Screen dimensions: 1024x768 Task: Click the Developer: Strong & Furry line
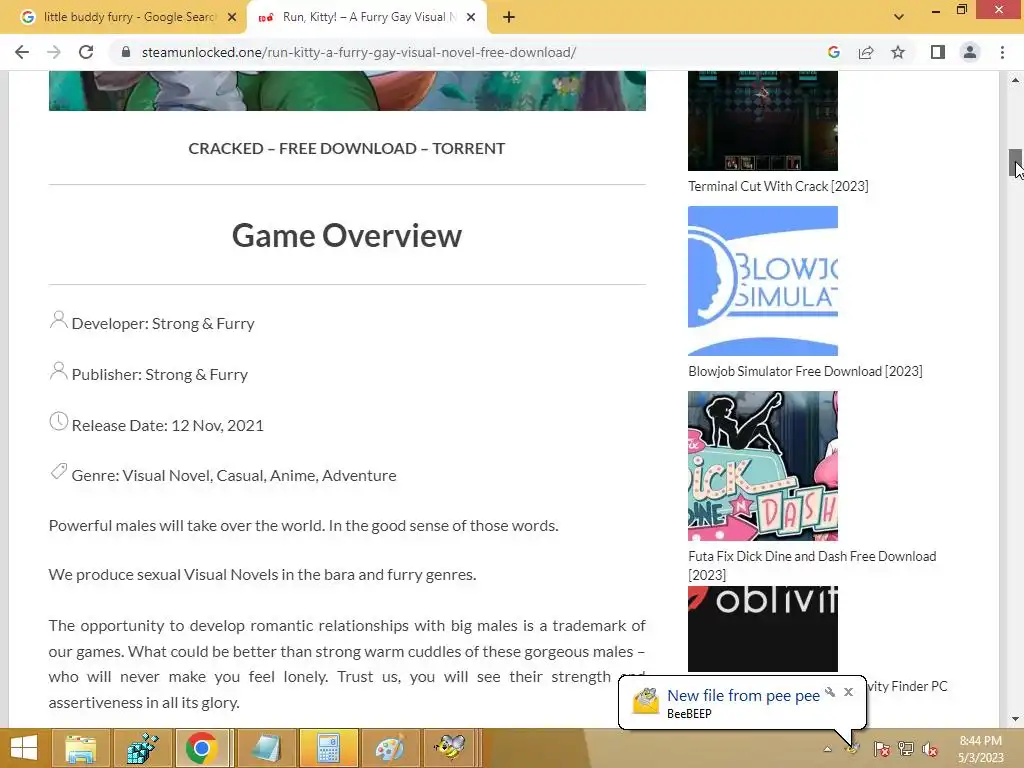[163, 323]
